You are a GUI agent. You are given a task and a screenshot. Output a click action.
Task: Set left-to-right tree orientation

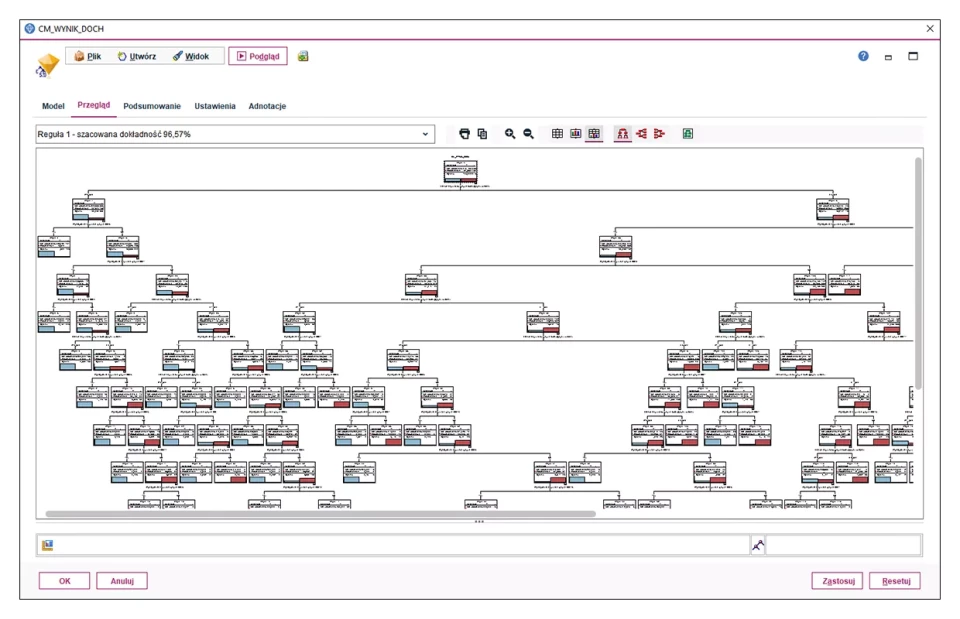pyautogui.click(x=641, y=134)
